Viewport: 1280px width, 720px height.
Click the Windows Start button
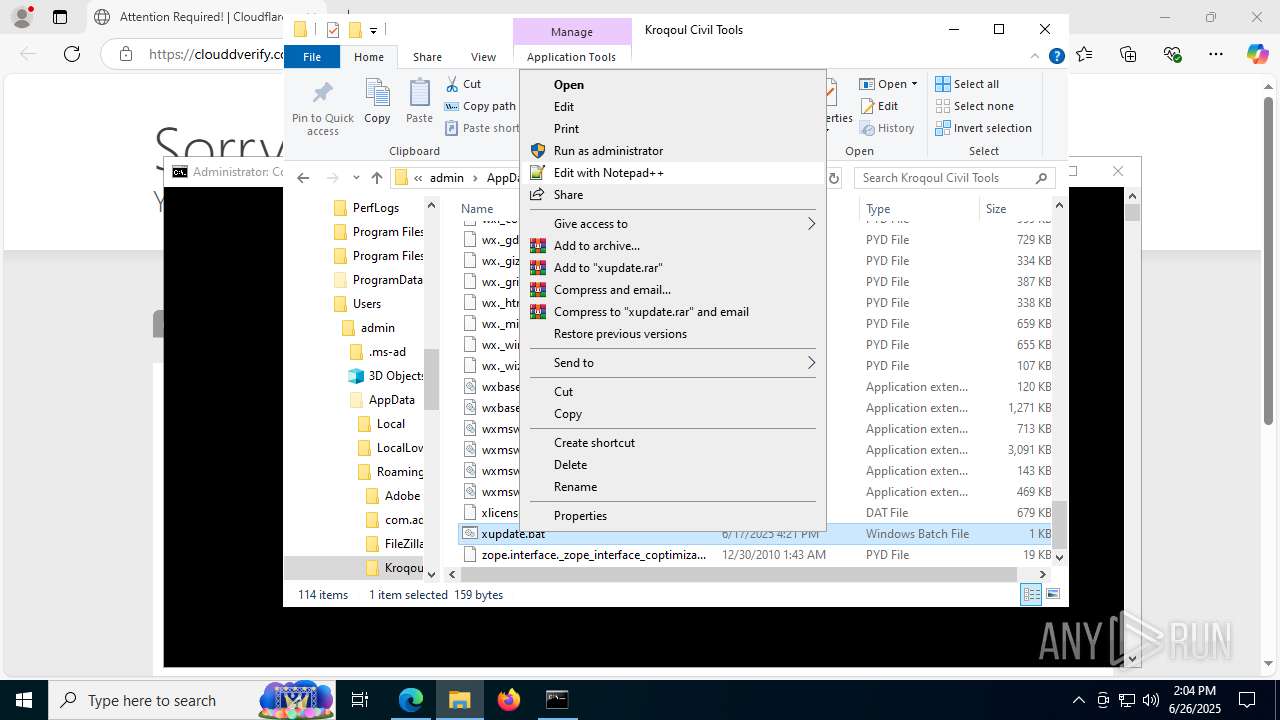[x=24, y=700]
